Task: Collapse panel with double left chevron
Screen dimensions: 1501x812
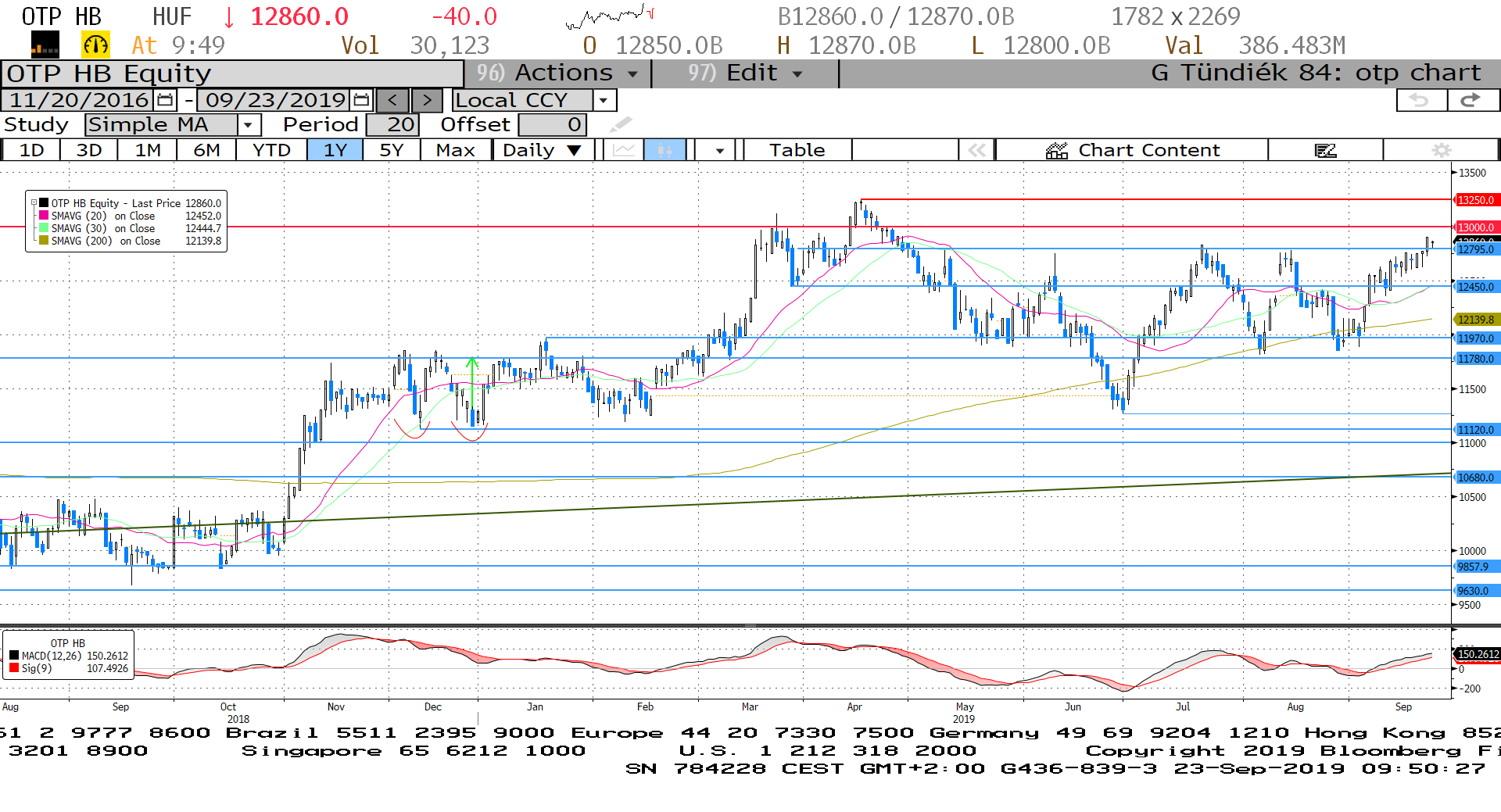Action: point(976,150)
